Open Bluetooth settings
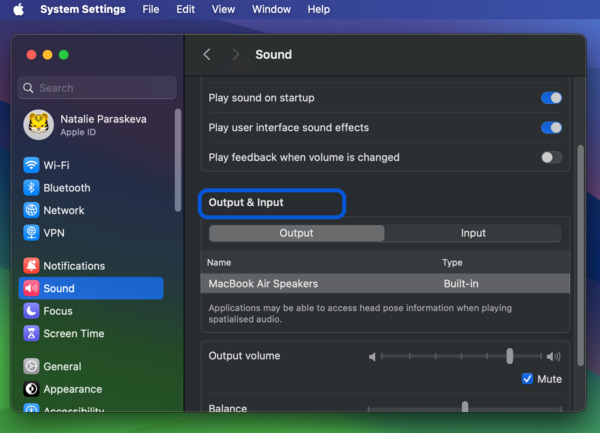600x433 pixels. coord(91,188)
